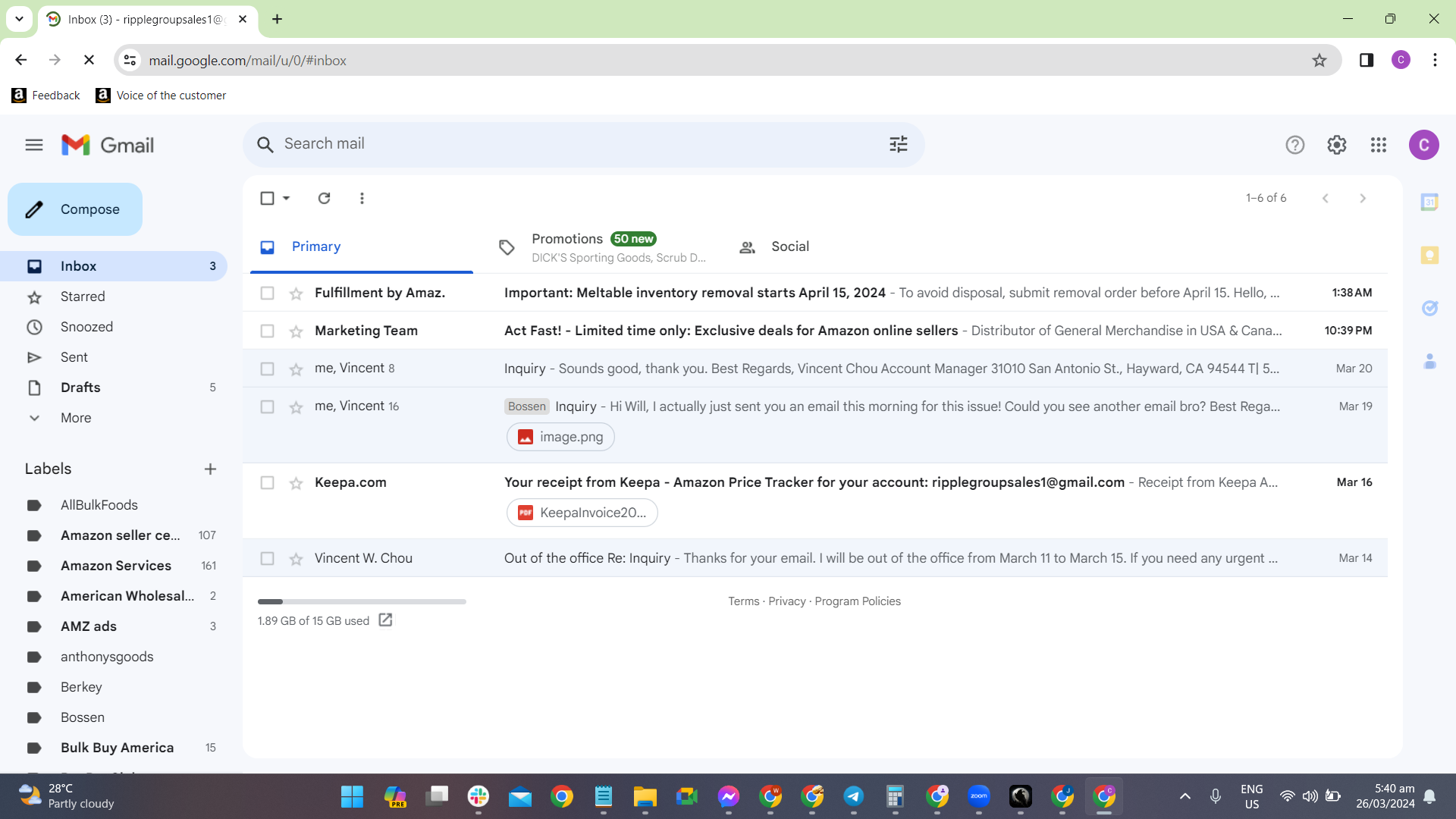The width and height of the screenshot is (1456, 819).
Task: Create a new label with plus icon
Action: [x=211, y=469]
